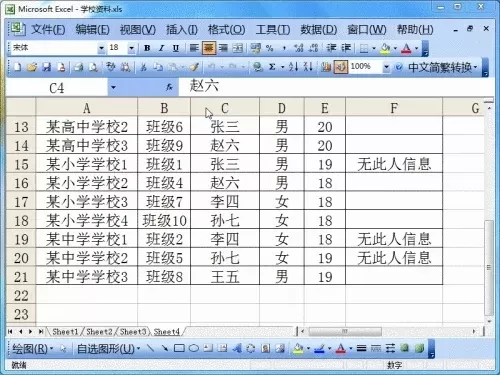Decrease decimal places

[x=313, y=48]
